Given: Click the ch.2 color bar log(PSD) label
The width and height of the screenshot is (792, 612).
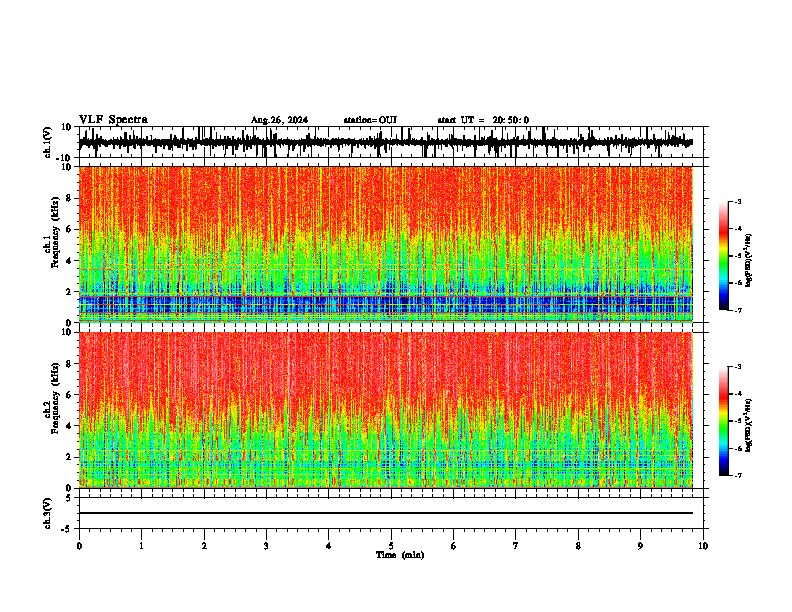Looking at the screenshot, I should (x=748, y=425).
